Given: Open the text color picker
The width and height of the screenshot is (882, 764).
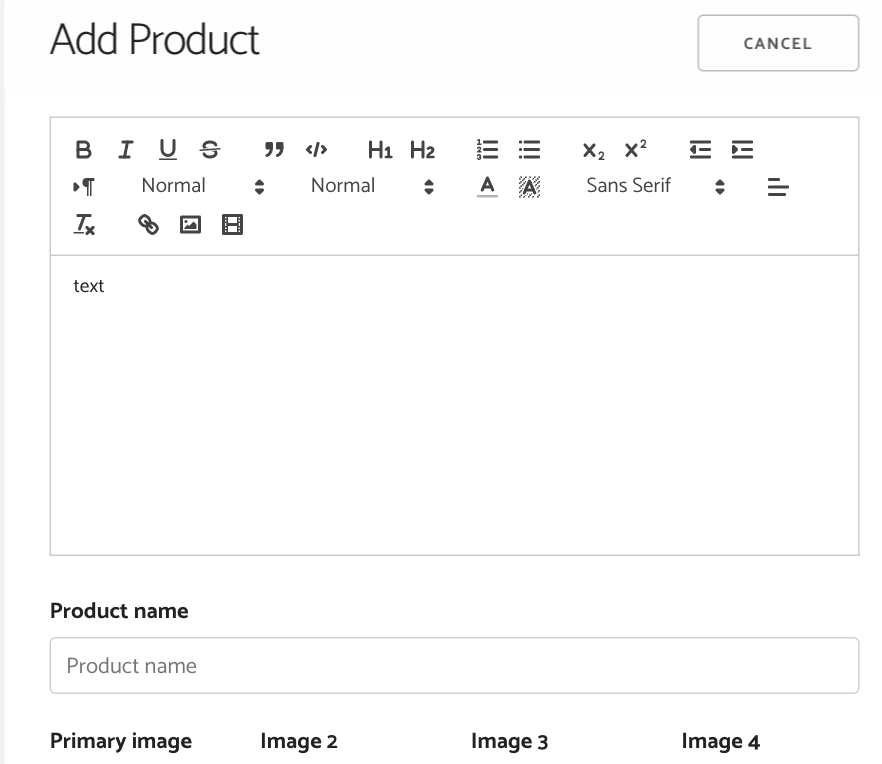Looking at the screenshot, I should click(487, 186).
